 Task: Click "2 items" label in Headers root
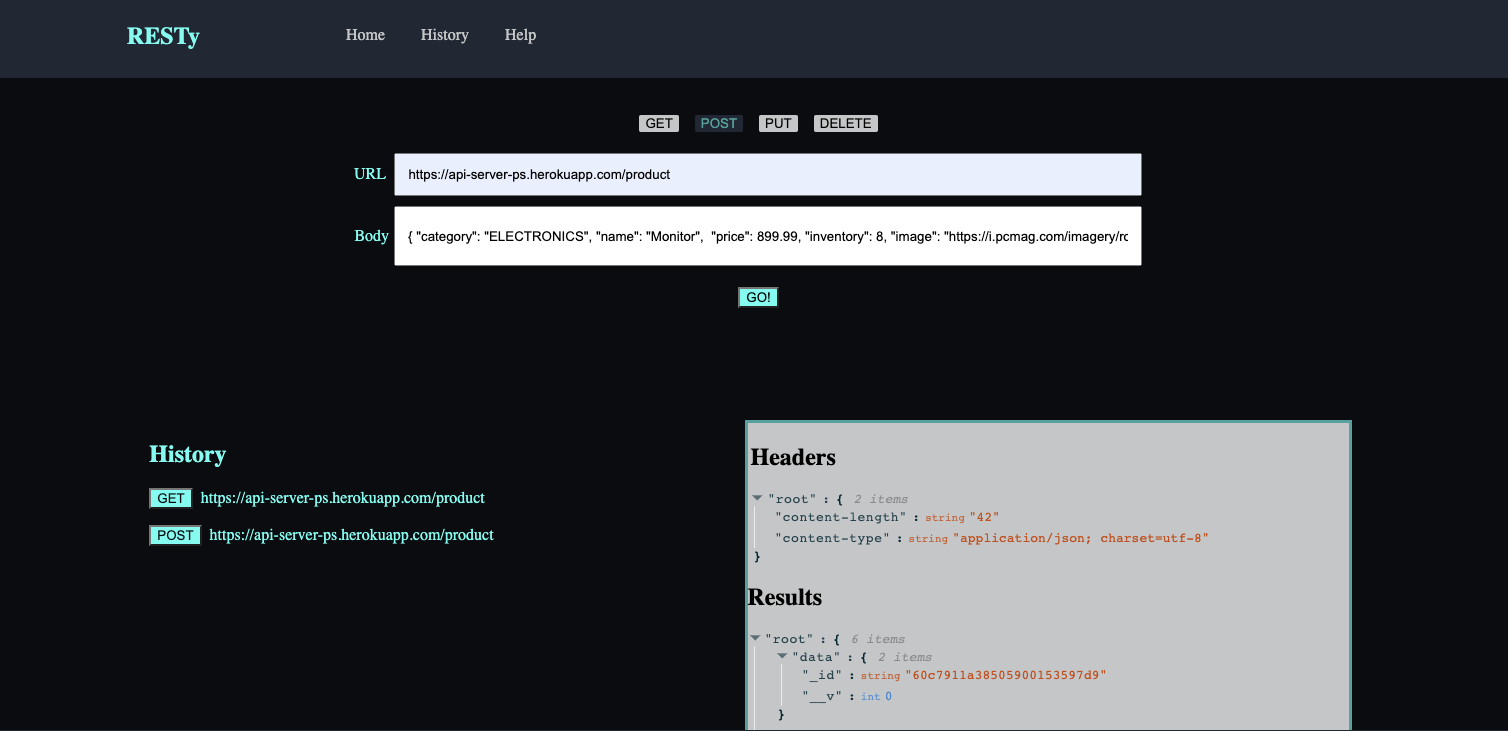click(x=881, y=499)
